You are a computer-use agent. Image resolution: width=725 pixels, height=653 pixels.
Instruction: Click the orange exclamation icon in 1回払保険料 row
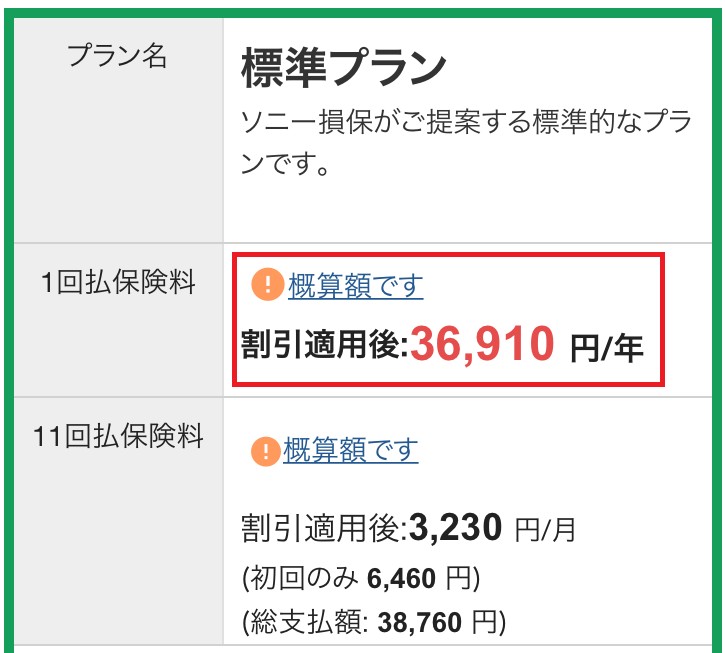268,286
